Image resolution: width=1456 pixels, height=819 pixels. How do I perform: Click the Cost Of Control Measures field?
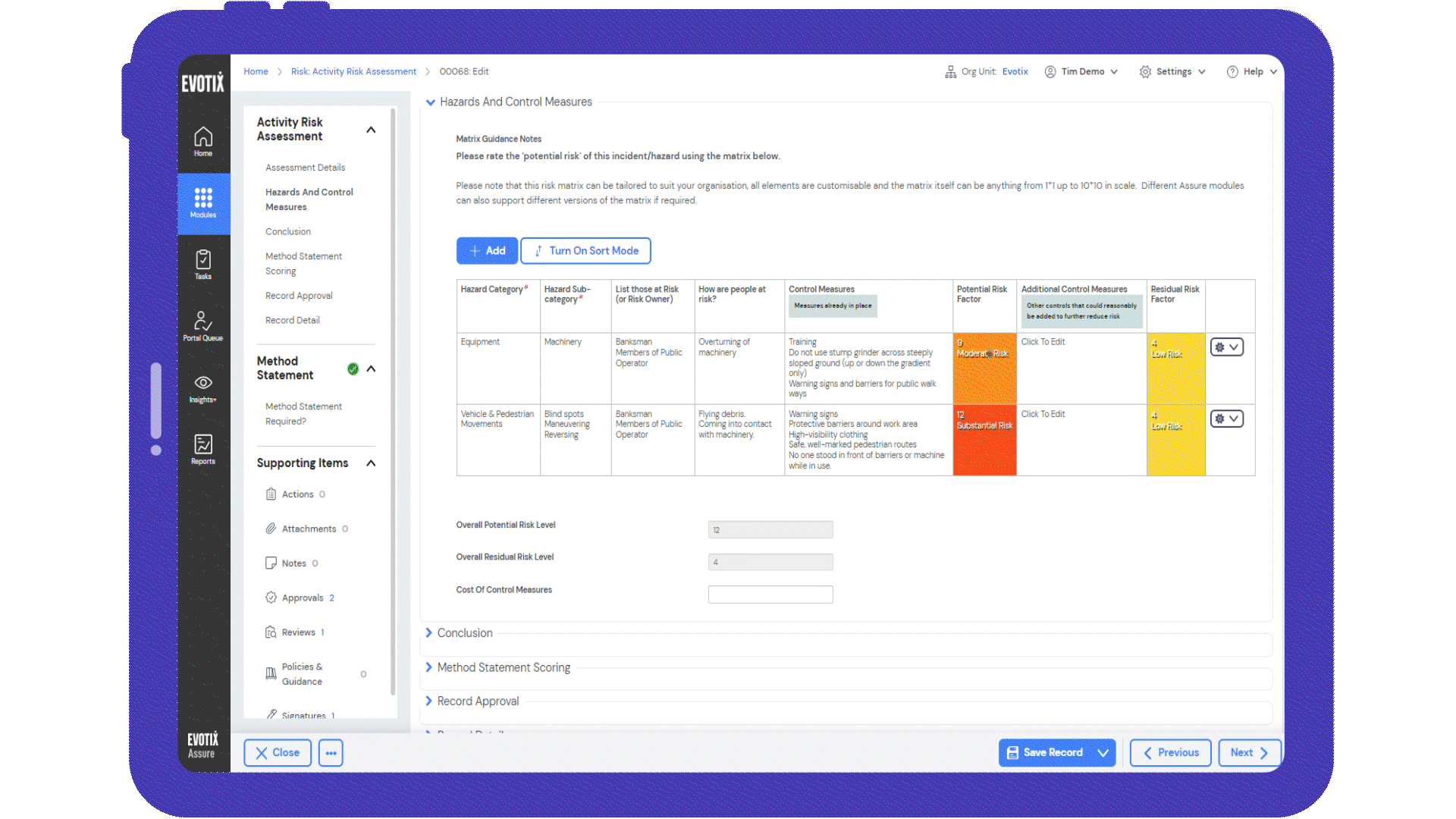point(770,594)
